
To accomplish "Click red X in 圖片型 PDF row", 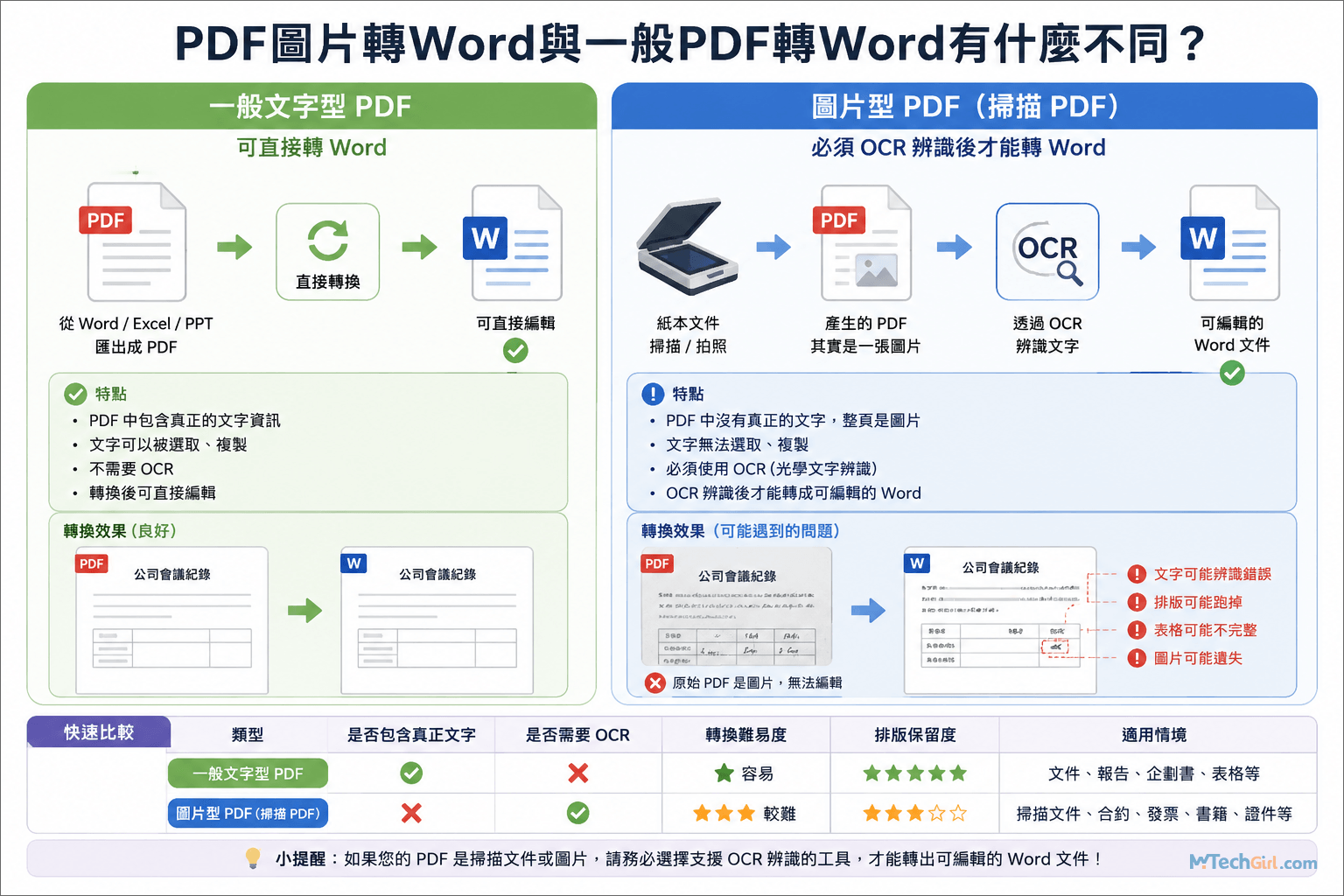I will click(411, 814).
